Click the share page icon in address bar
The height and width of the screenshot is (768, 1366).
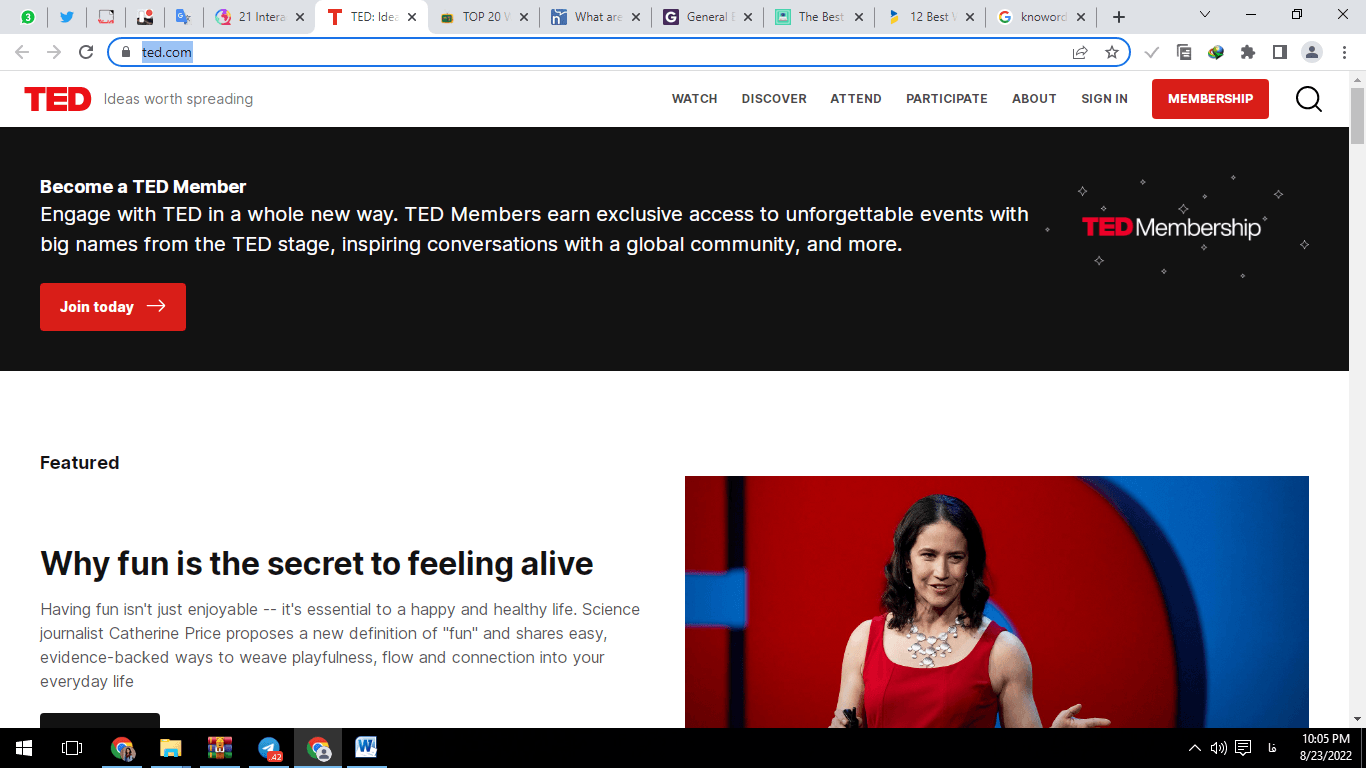click(1080, 52)
